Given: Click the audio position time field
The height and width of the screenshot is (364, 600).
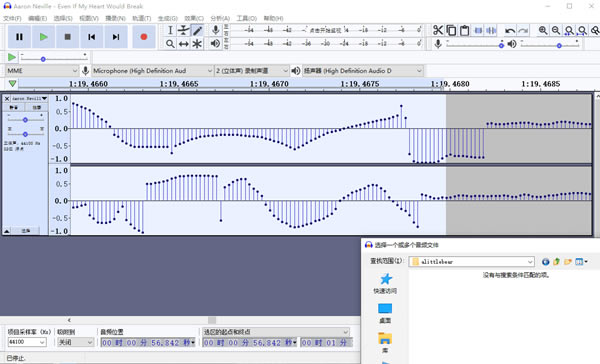Looking at the screenshot, I should [148, 343].
